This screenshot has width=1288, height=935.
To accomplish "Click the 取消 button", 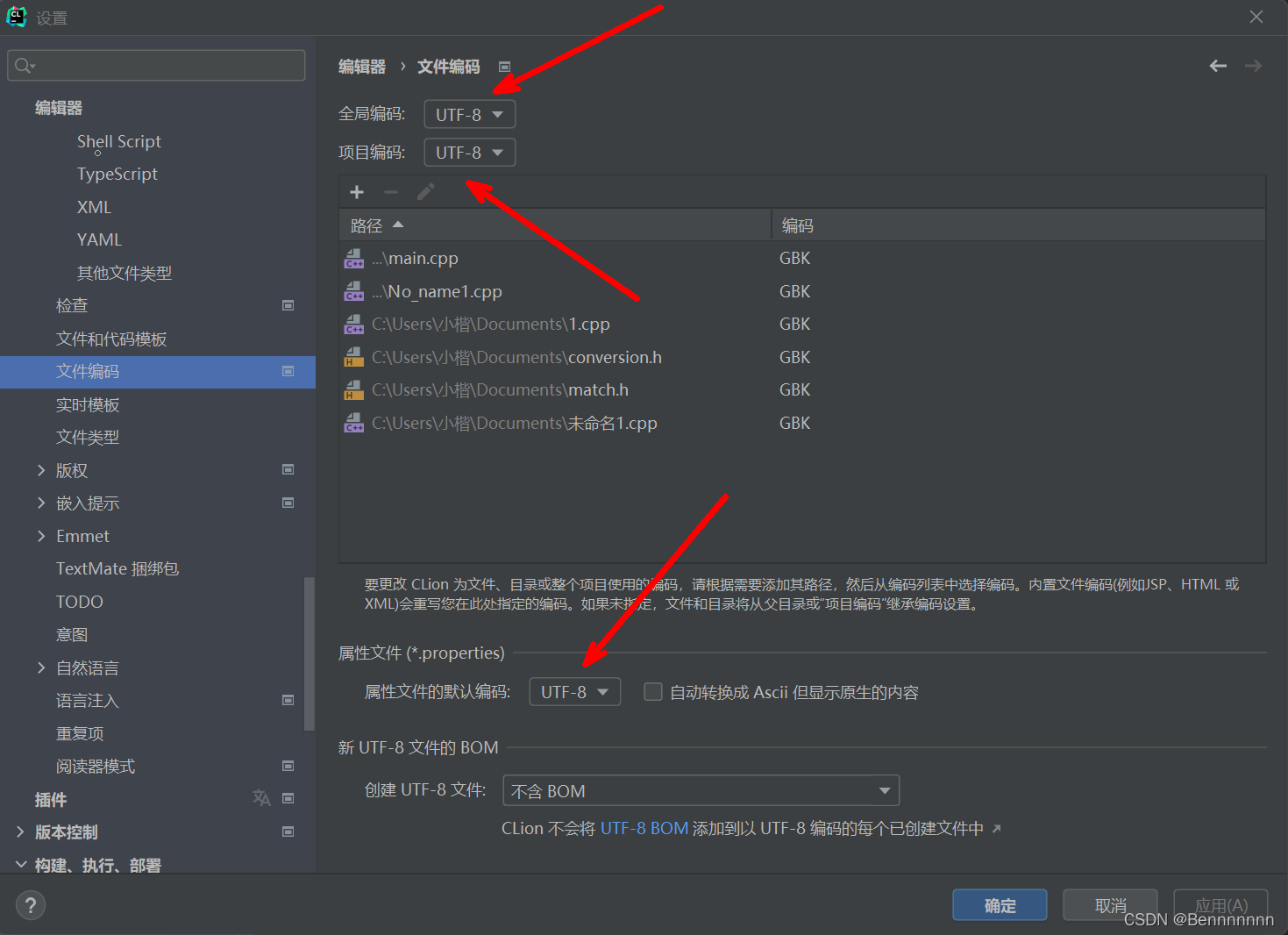I will click(1110, 905).
